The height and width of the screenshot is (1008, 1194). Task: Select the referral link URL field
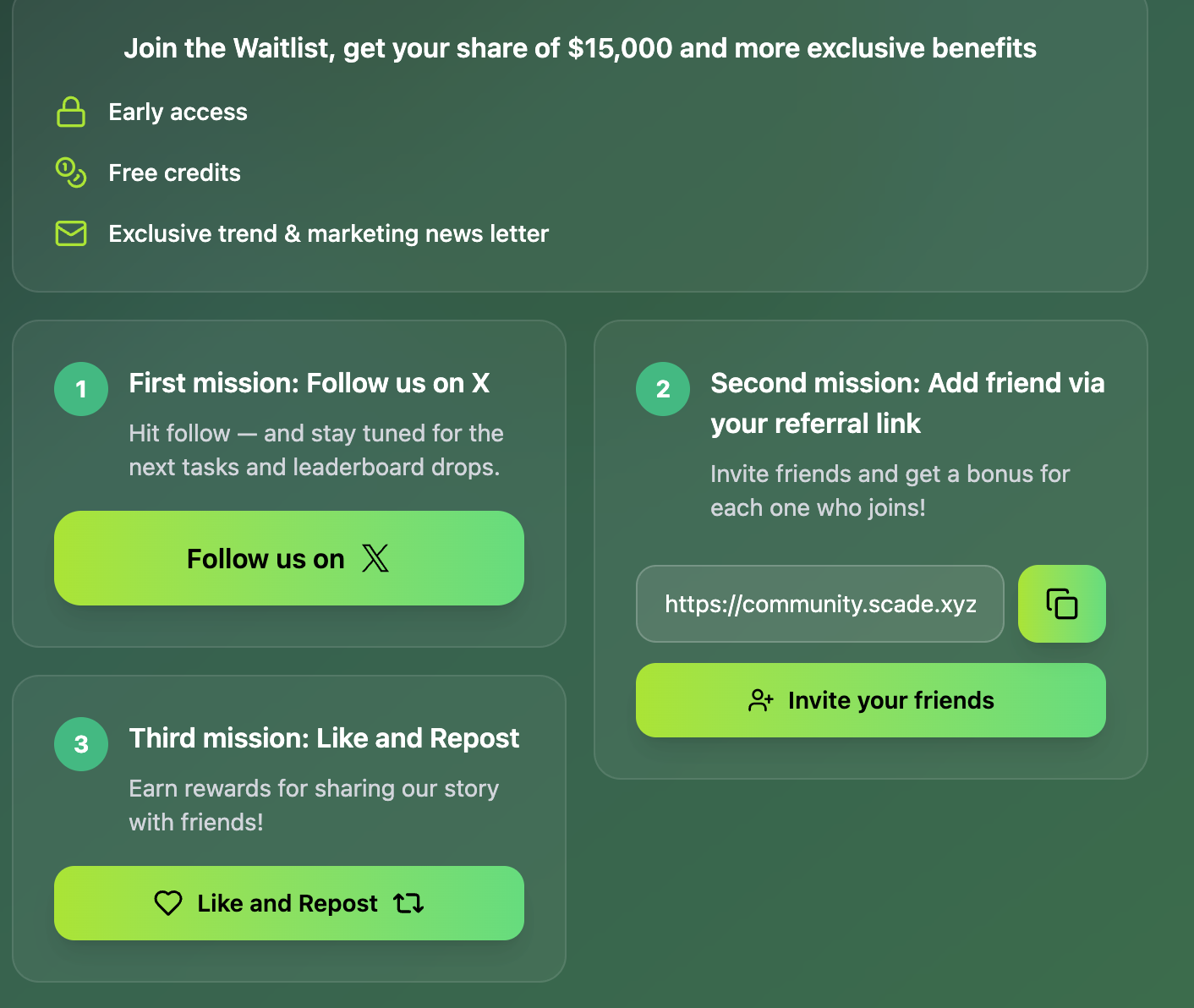pyautogui.click(x=820, y=604)
